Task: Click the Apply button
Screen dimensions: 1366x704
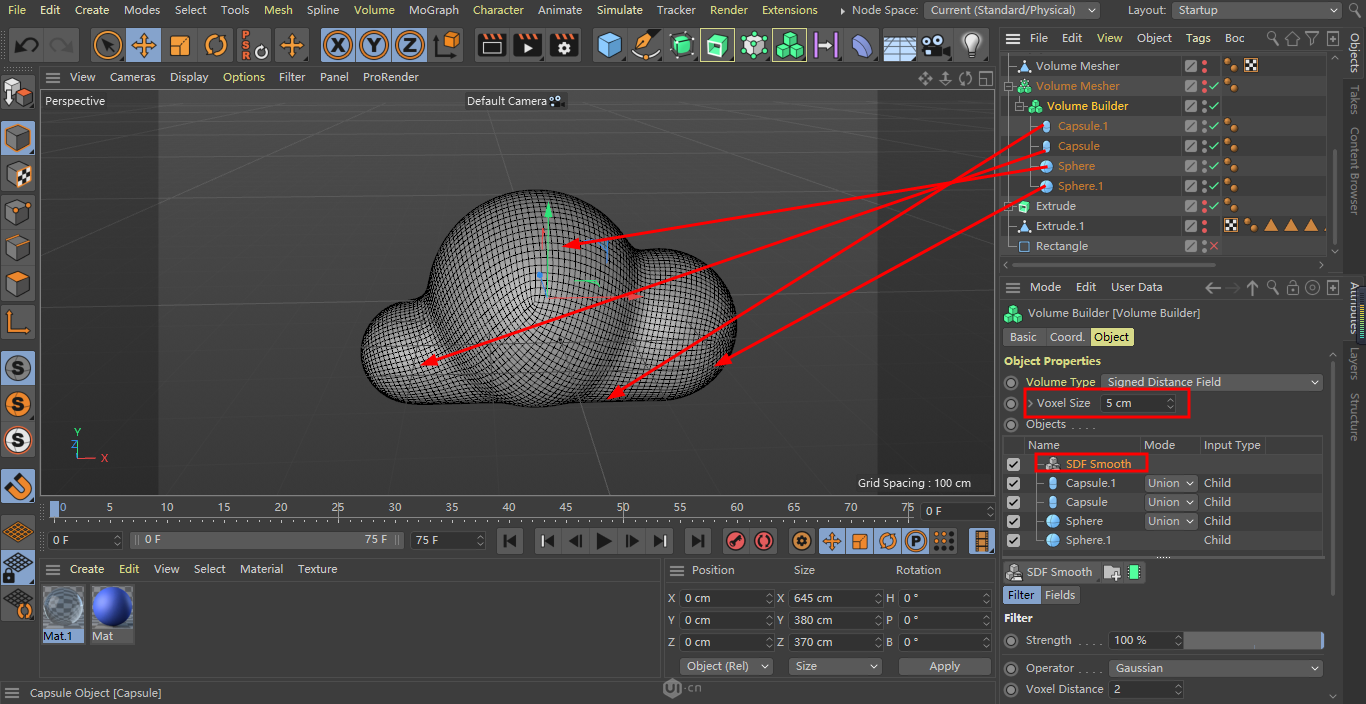Action: (x=944, y=666)
